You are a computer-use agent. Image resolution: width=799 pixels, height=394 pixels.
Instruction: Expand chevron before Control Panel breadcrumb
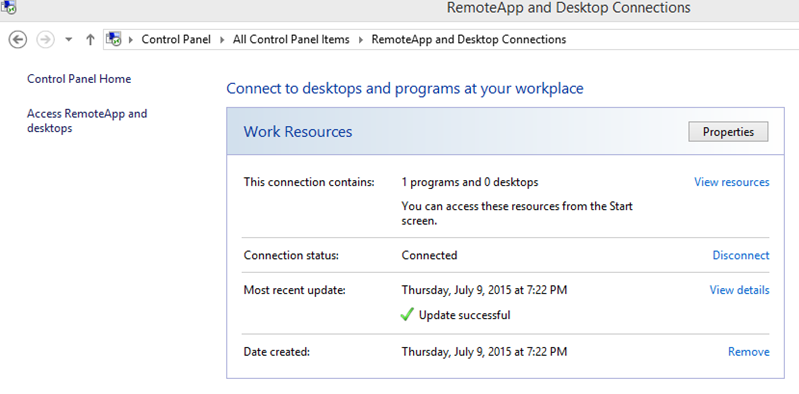click(130, 40)
